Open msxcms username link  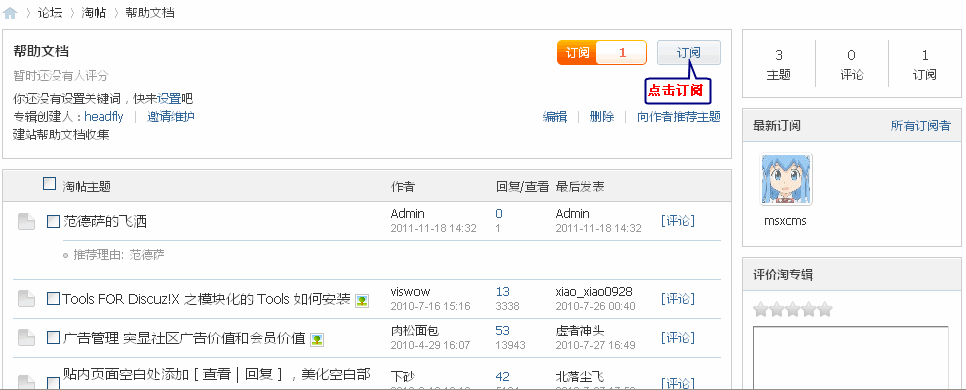point(785,221)
